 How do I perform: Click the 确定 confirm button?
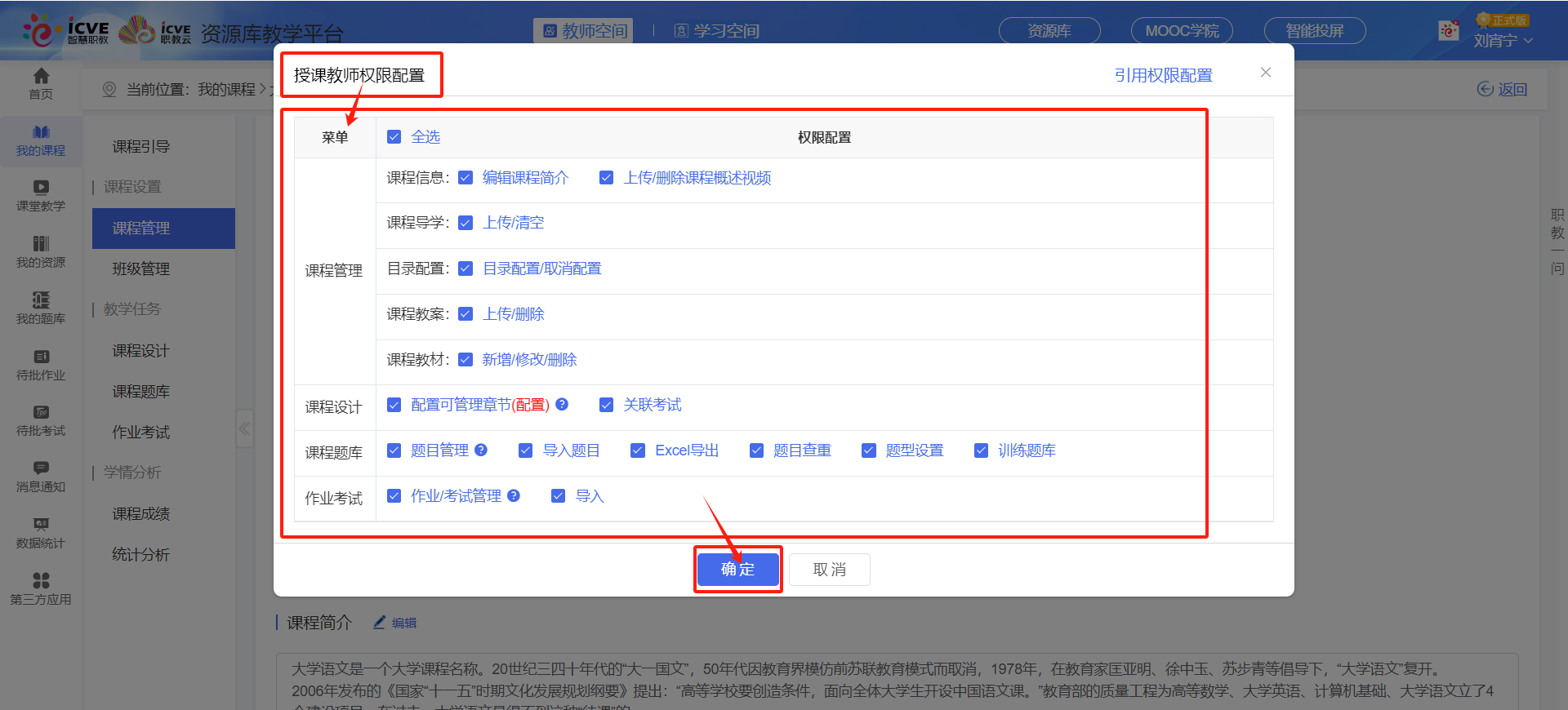pyautogui.click(x=737, y=569)
